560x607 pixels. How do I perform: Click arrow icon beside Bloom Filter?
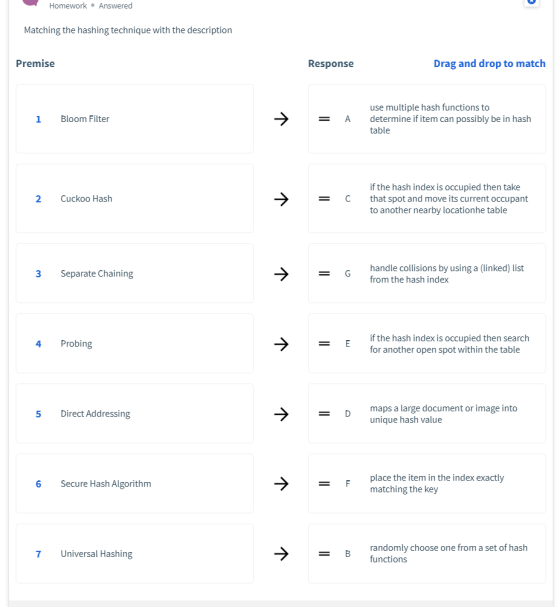tap(281, 119)
